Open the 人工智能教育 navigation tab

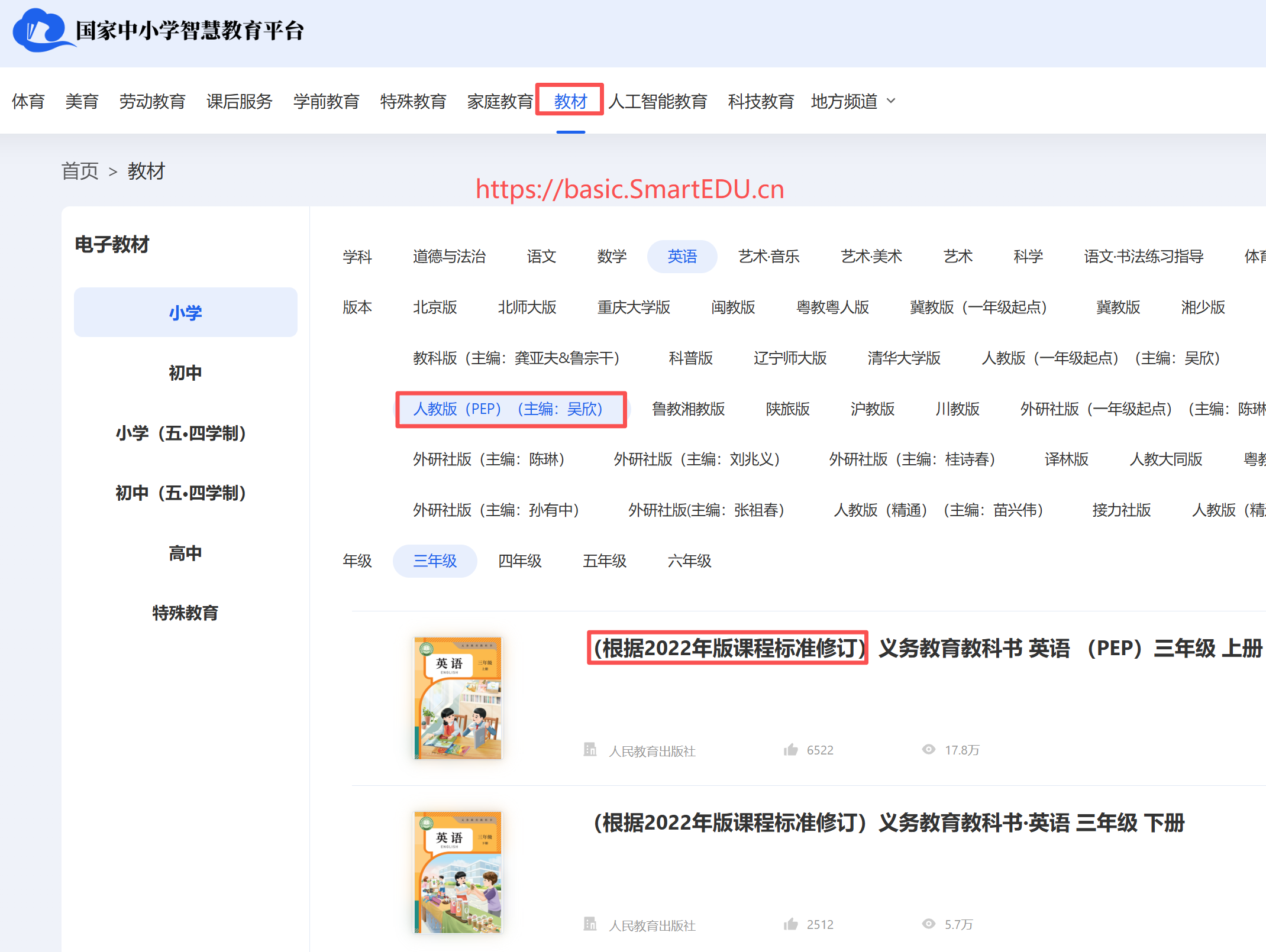tap(657, 101)
